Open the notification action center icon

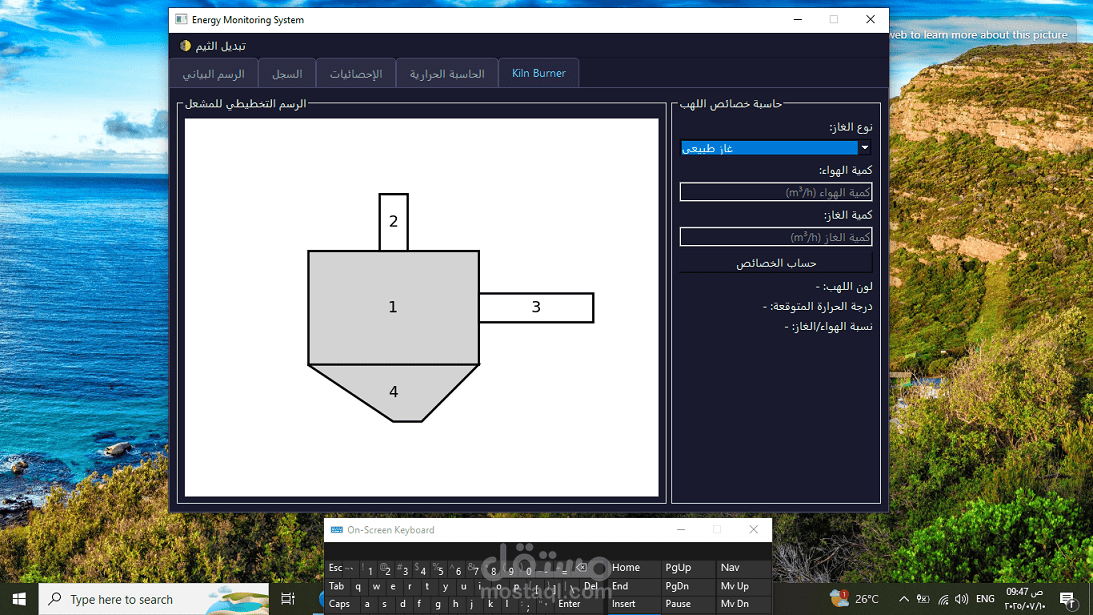pyautogui.click(x=1067, y=599)
